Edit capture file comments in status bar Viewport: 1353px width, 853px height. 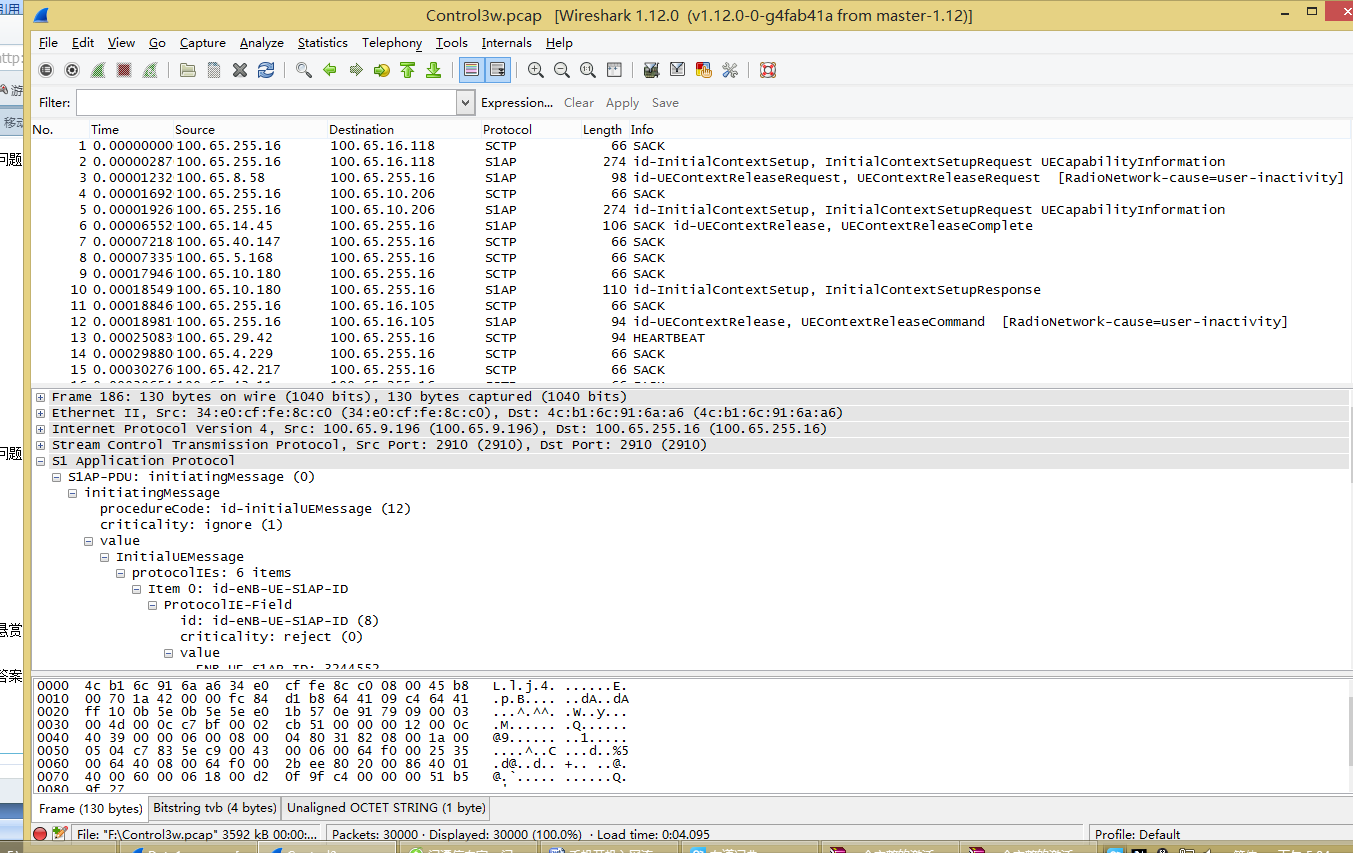point(60,834)
